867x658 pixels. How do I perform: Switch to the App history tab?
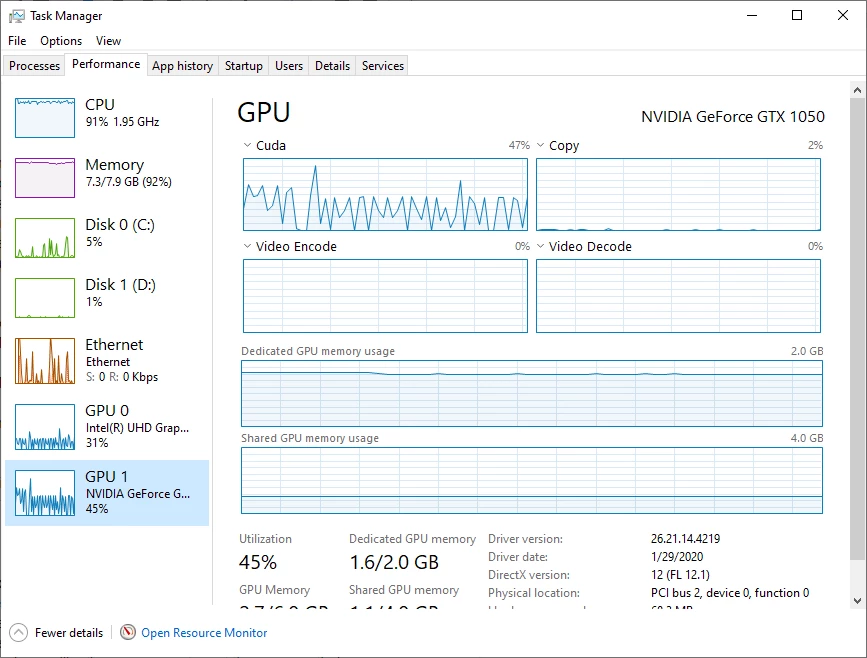182,66
